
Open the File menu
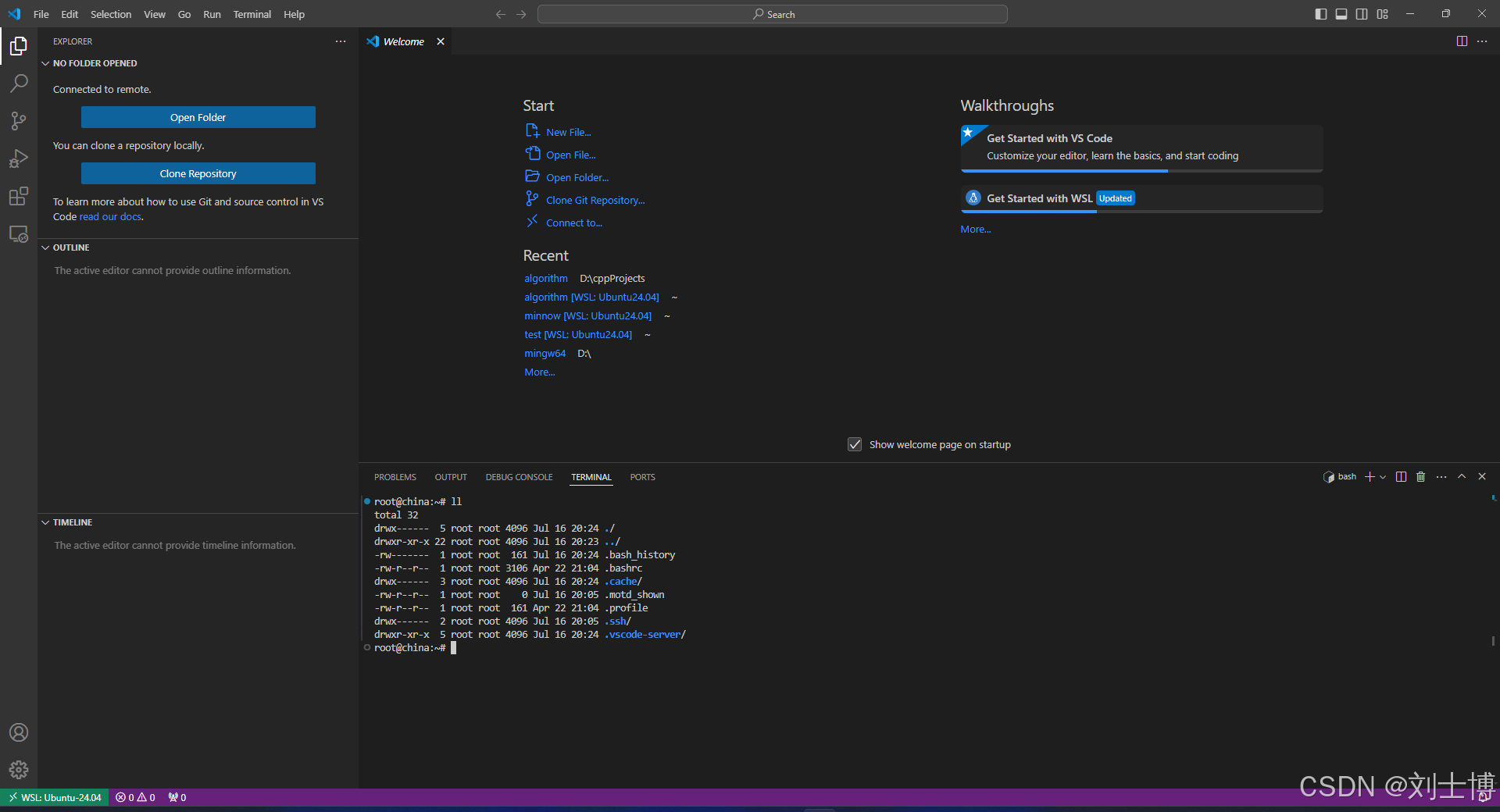pos(41,14)
